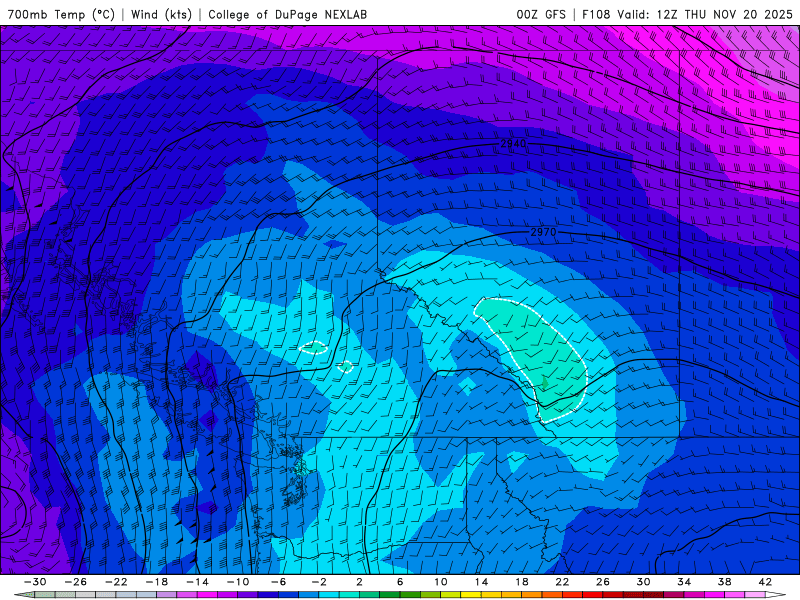The image size is (800, 600).
Task: Click the −10 legend value
Action: point(238,582)
